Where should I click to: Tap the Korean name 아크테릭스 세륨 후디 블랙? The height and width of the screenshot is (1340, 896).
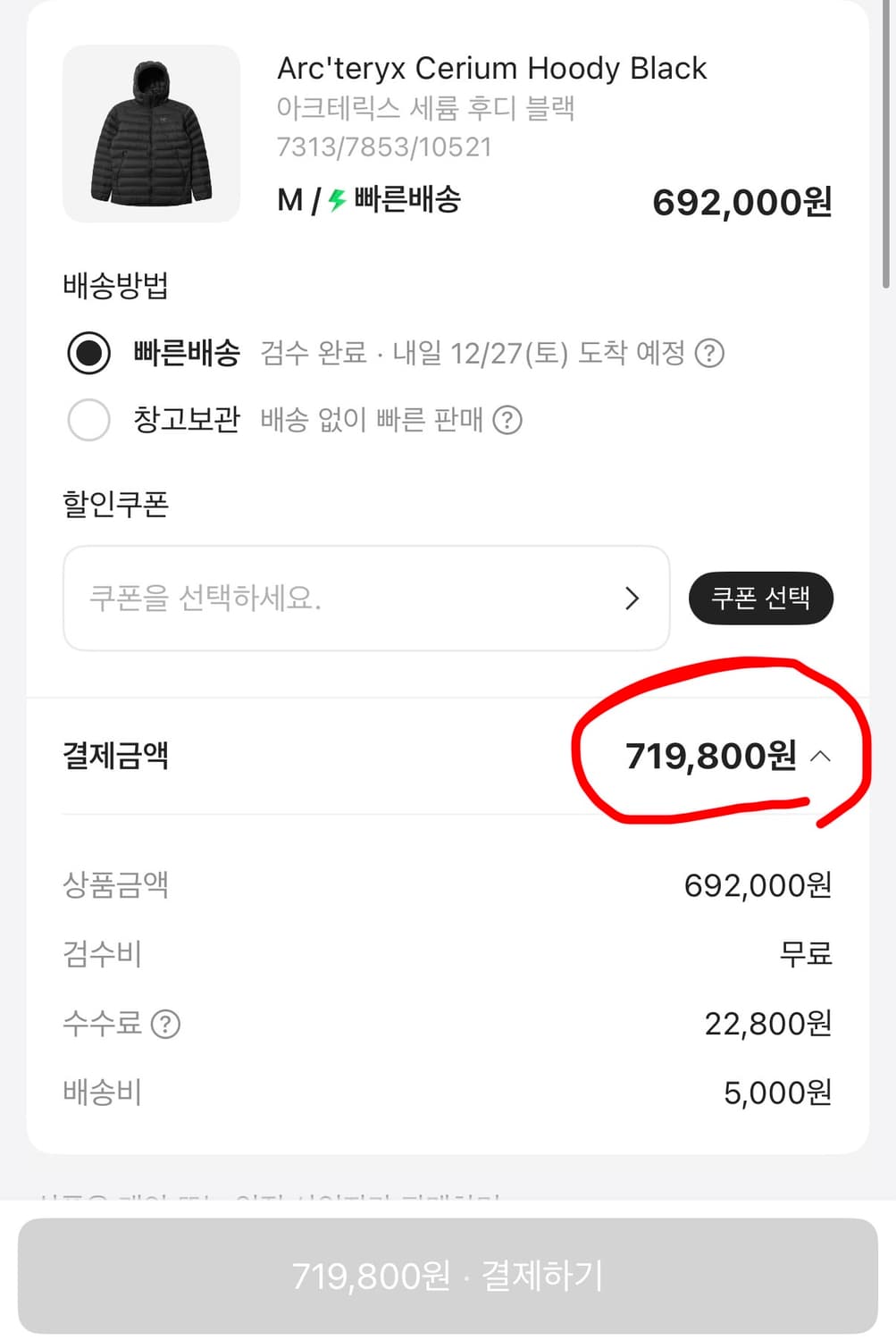coord(425,108)
